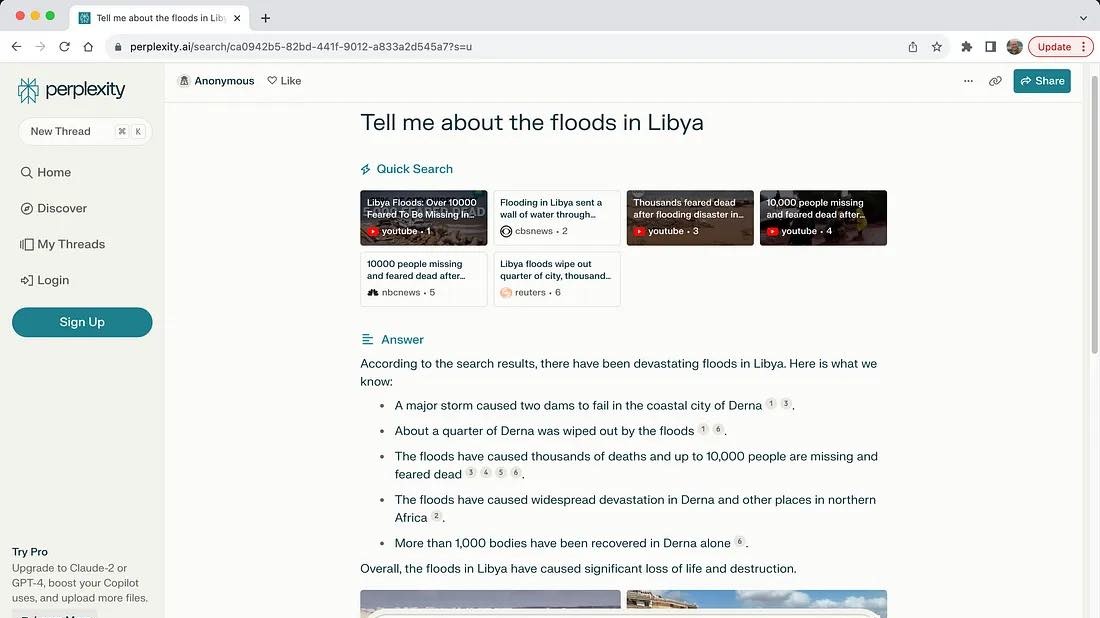Open My Threads in sidebar
The width and height of the screenshot is (1100, 618).
[62, 244]
